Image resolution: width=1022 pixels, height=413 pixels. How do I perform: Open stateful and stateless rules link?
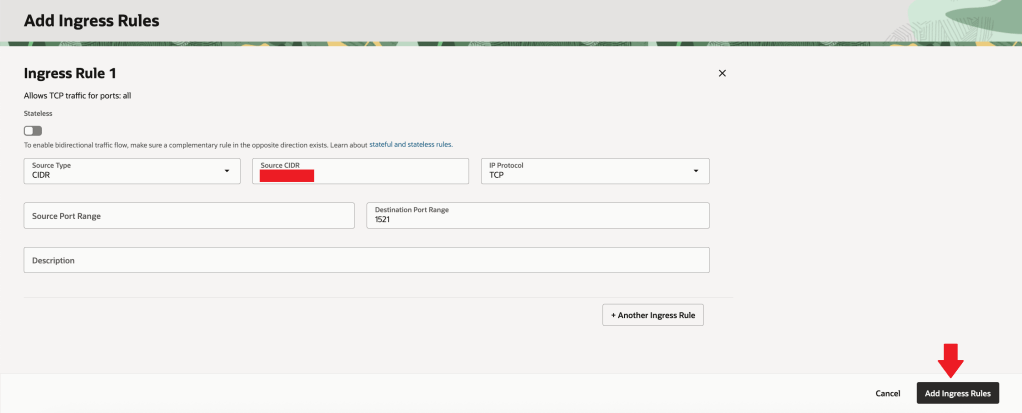(x=410, y=145)
